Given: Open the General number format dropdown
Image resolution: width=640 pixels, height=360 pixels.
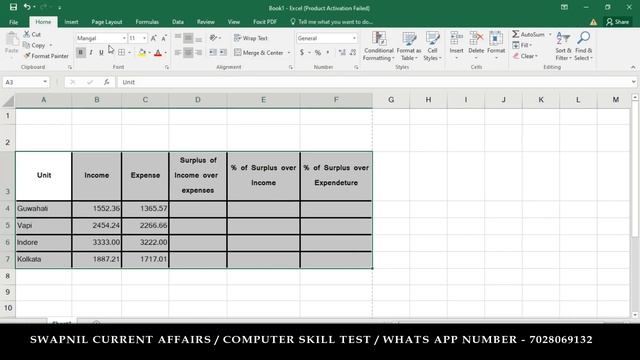Looking at the screenshot, I should [x=354, y=38].
